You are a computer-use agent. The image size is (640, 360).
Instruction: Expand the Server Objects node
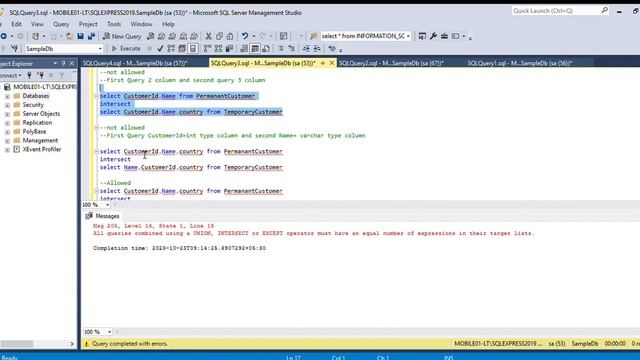(7, 114)
